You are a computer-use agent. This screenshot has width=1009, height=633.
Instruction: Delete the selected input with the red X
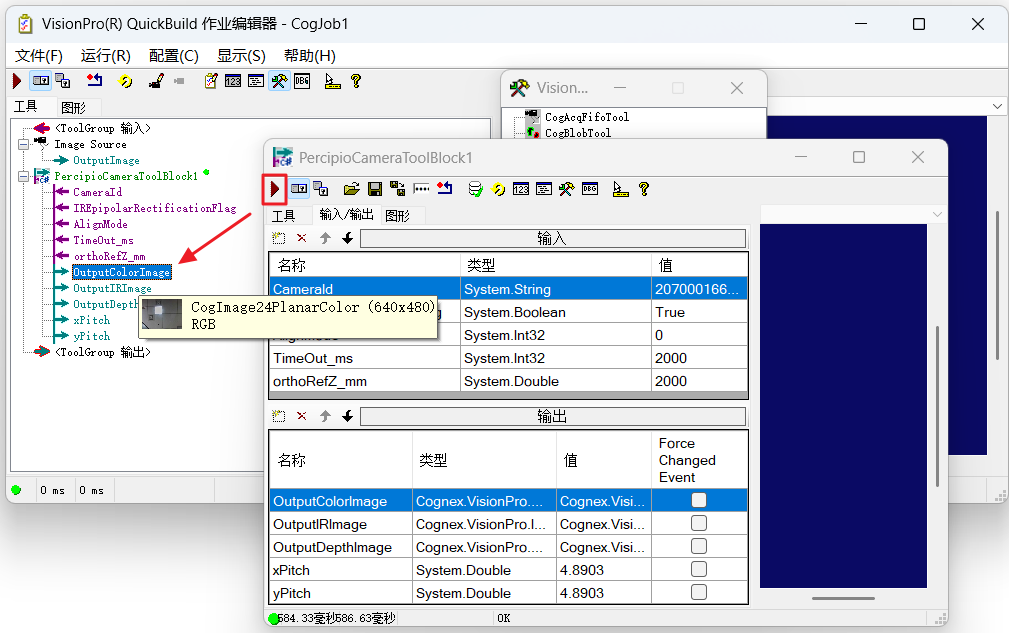click(x=302, y=238)
